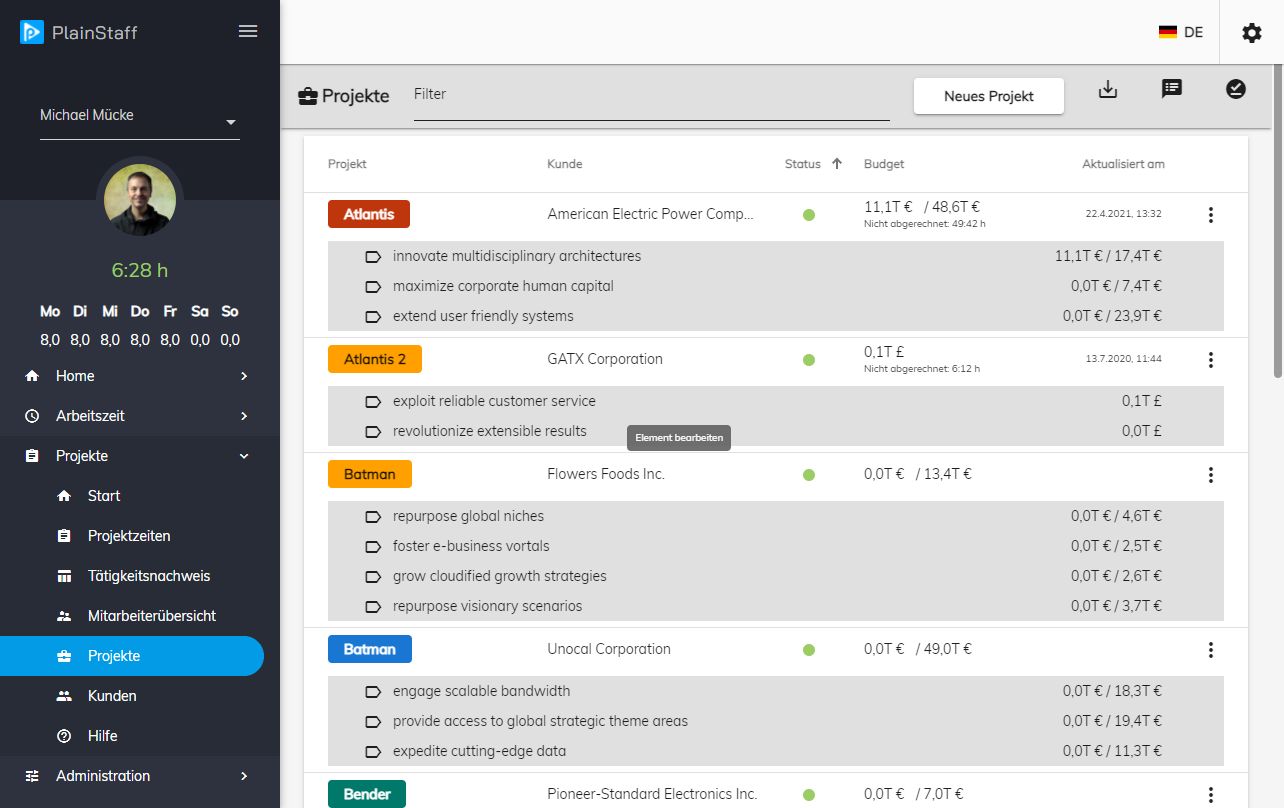Click the download export icon
Viewport: 1284px width, 808px height.
[1107, 89]
